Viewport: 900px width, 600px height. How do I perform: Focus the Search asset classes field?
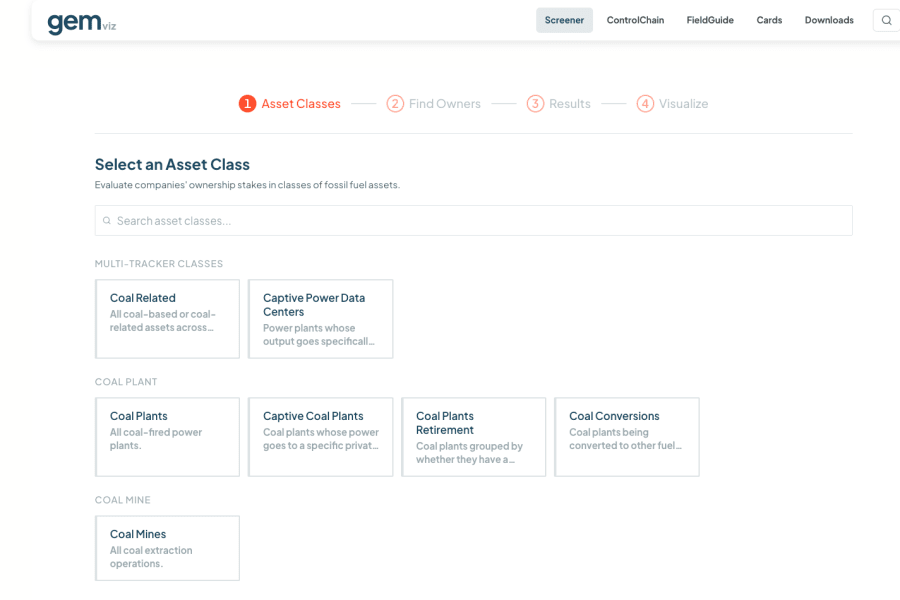point(474,220)
